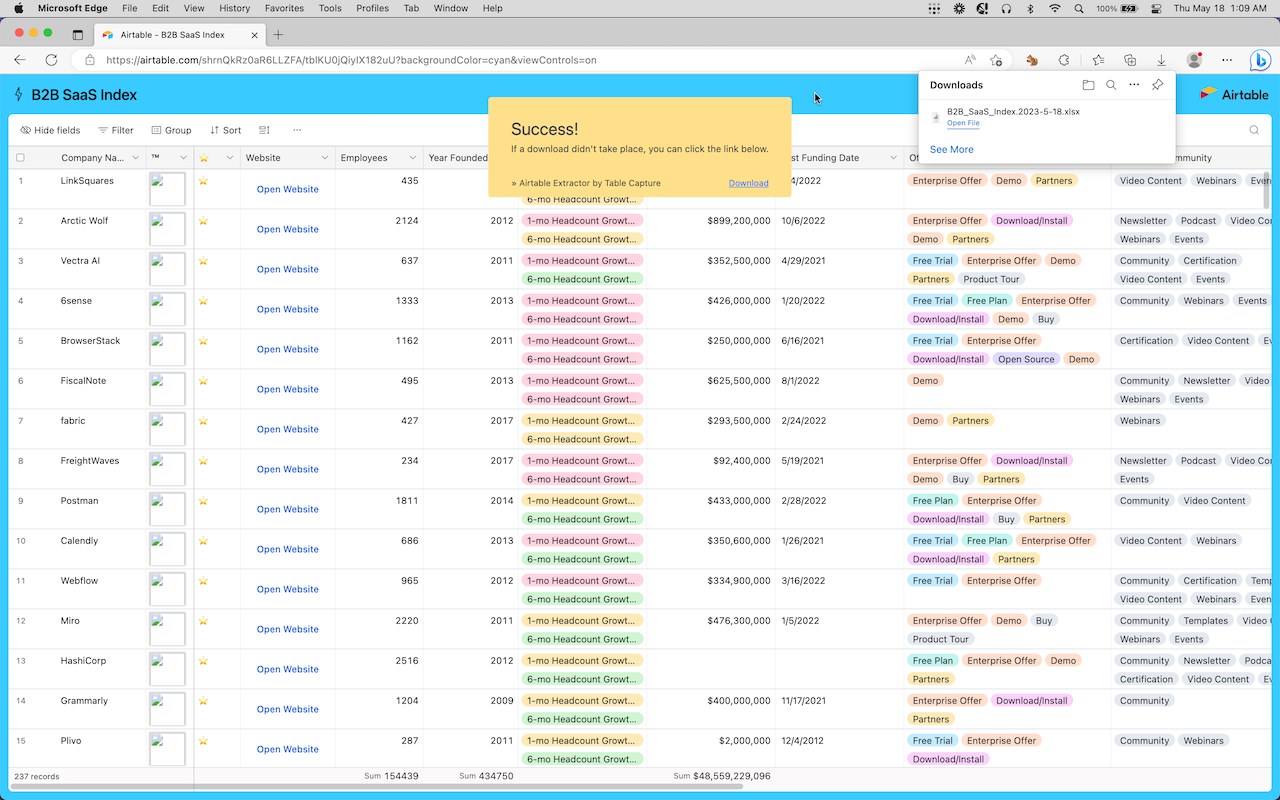Screen dimensions: 1280x800
Task: Open the view toolbar more-options ellipsis
Action: (x=297, y=130)
